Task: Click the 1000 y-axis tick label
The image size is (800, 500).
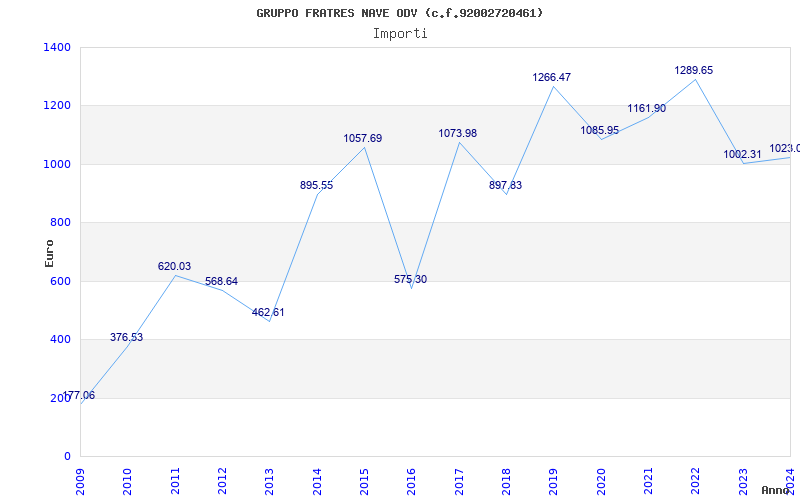Action: (x=57, y=164)
